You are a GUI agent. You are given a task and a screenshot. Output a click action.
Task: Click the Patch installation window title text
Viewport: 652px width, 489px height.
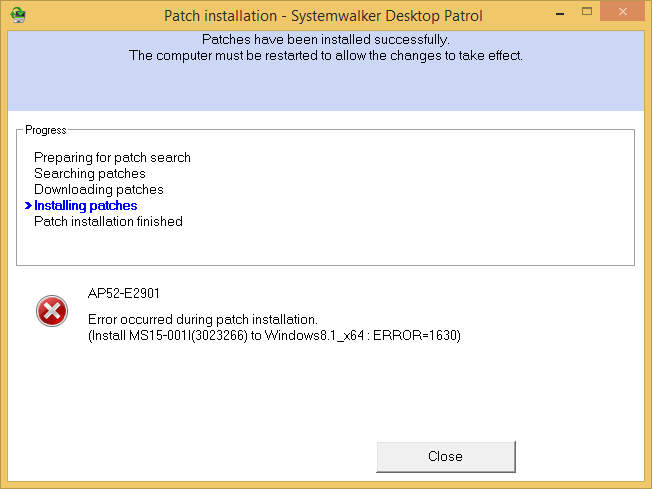click(x=323, y=16)
